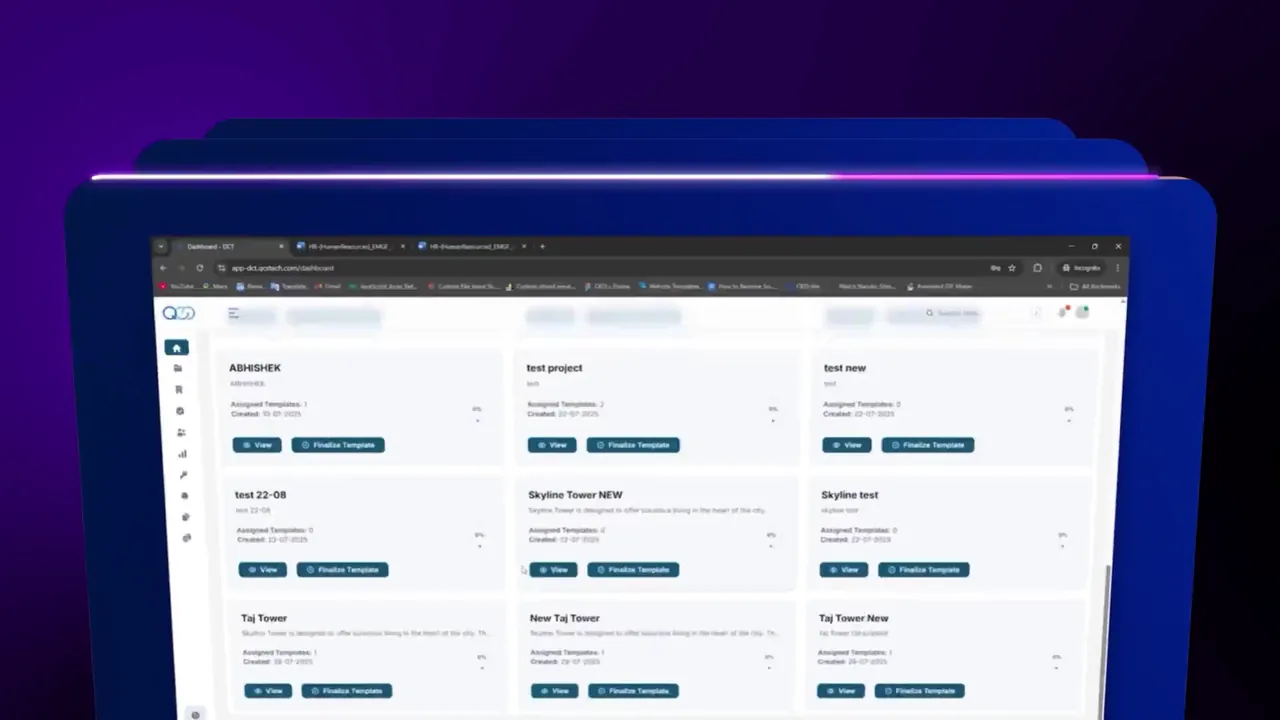
Task: Expand the chevron on the Skyline test card
Action: pos(1063,546)
